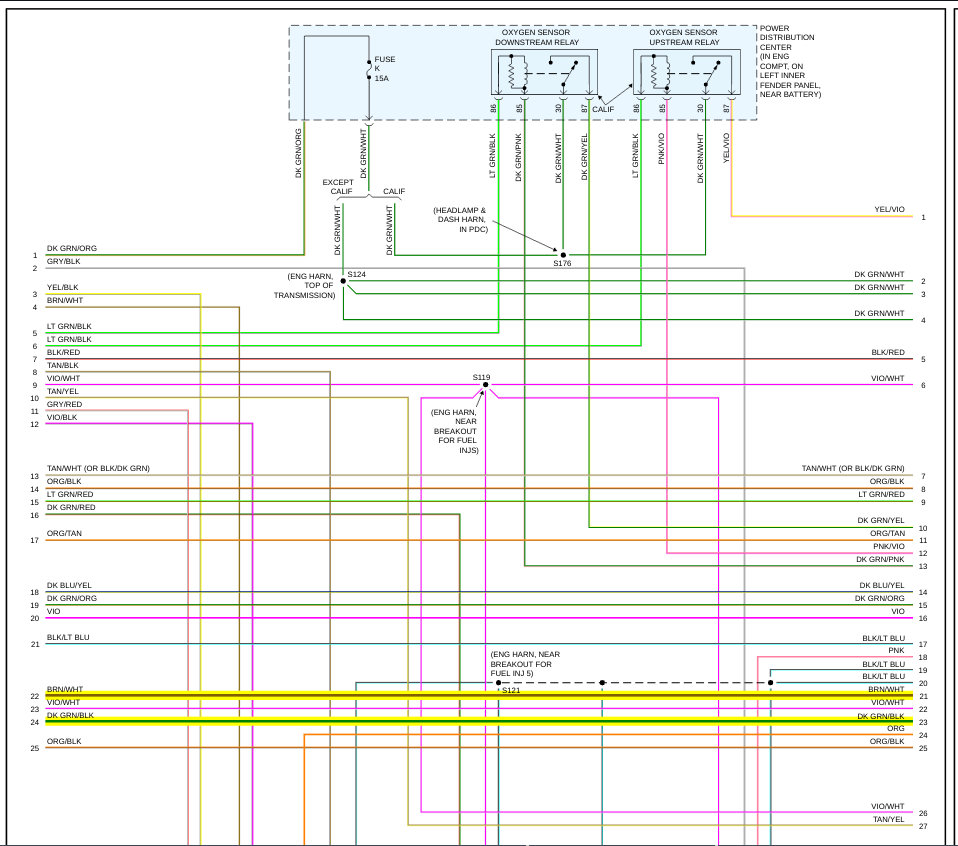Click splice label S121
958x846 pixels.
[511, 690]
